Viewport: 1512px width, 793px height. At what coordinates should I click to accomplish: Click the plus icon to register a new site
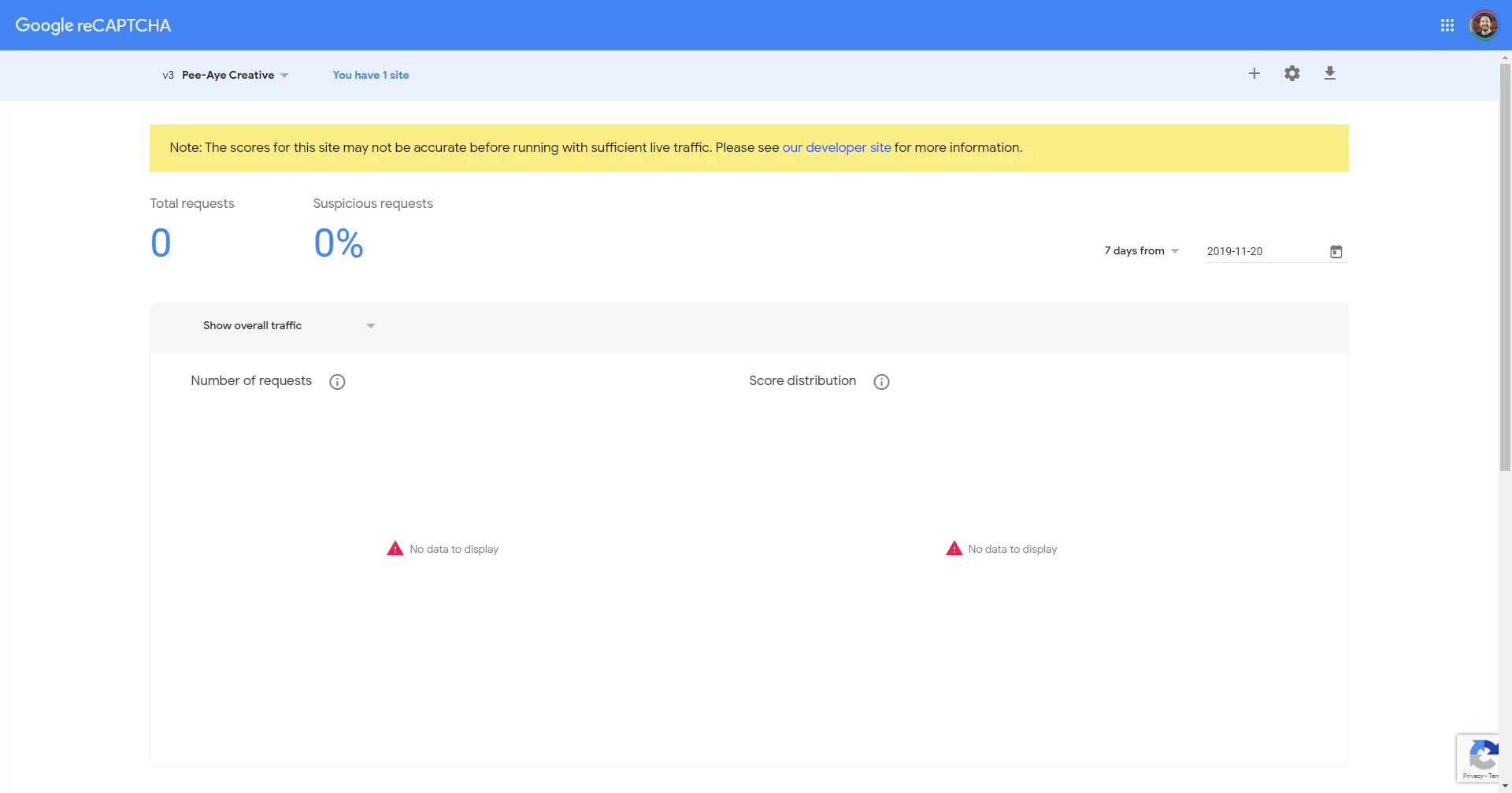tap(1254, 73)
